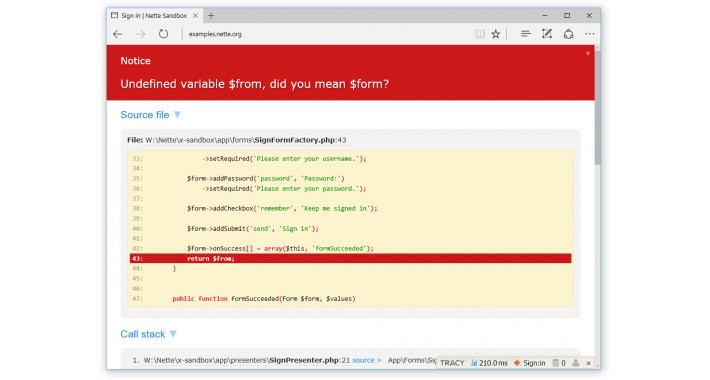The height and width of the screenshot is (380, 710).
Task: Select the Sign in | Nette Sandbox tab
Action: click(x=154, y=15)
